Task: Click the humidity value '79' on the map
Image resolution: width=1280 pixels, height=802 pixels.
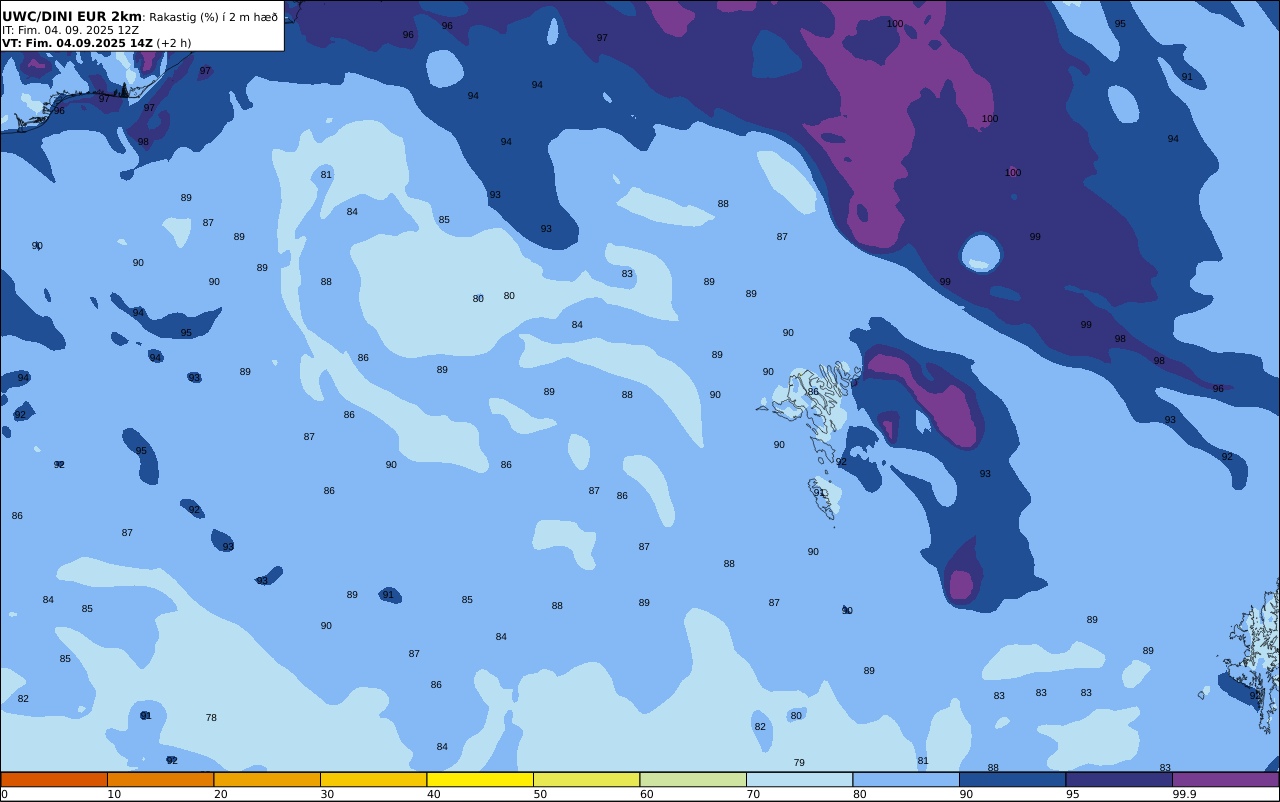Action: coord(799,763)
